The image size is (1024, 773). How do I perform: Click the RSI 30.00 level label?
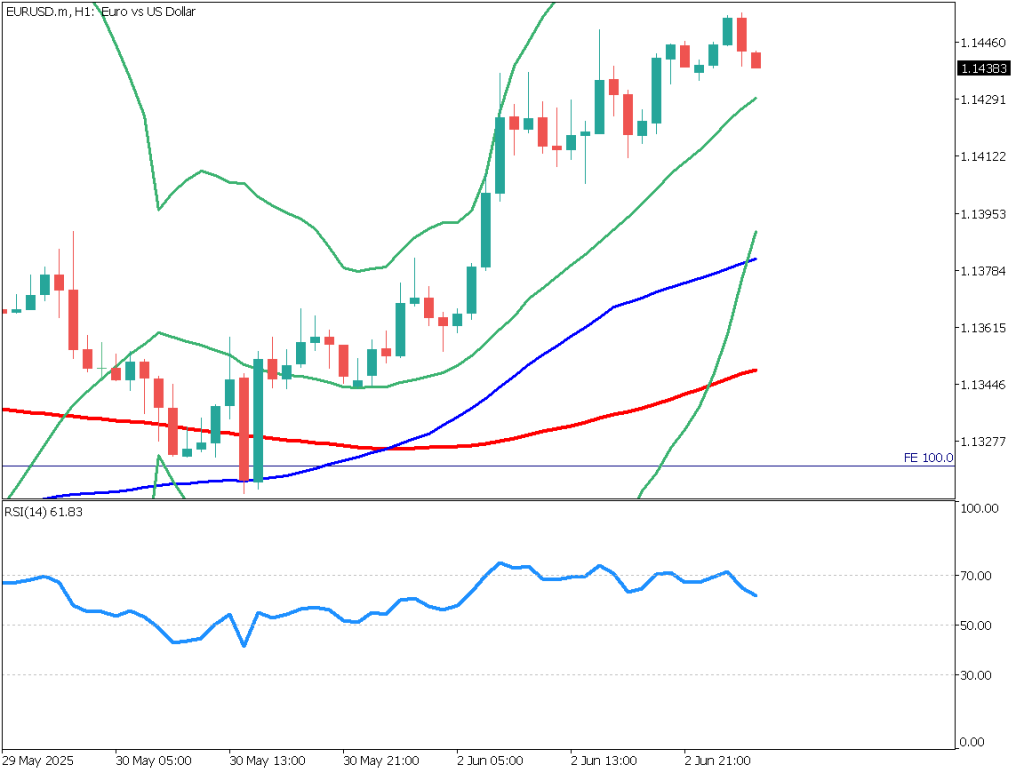[x=977, y=676]
